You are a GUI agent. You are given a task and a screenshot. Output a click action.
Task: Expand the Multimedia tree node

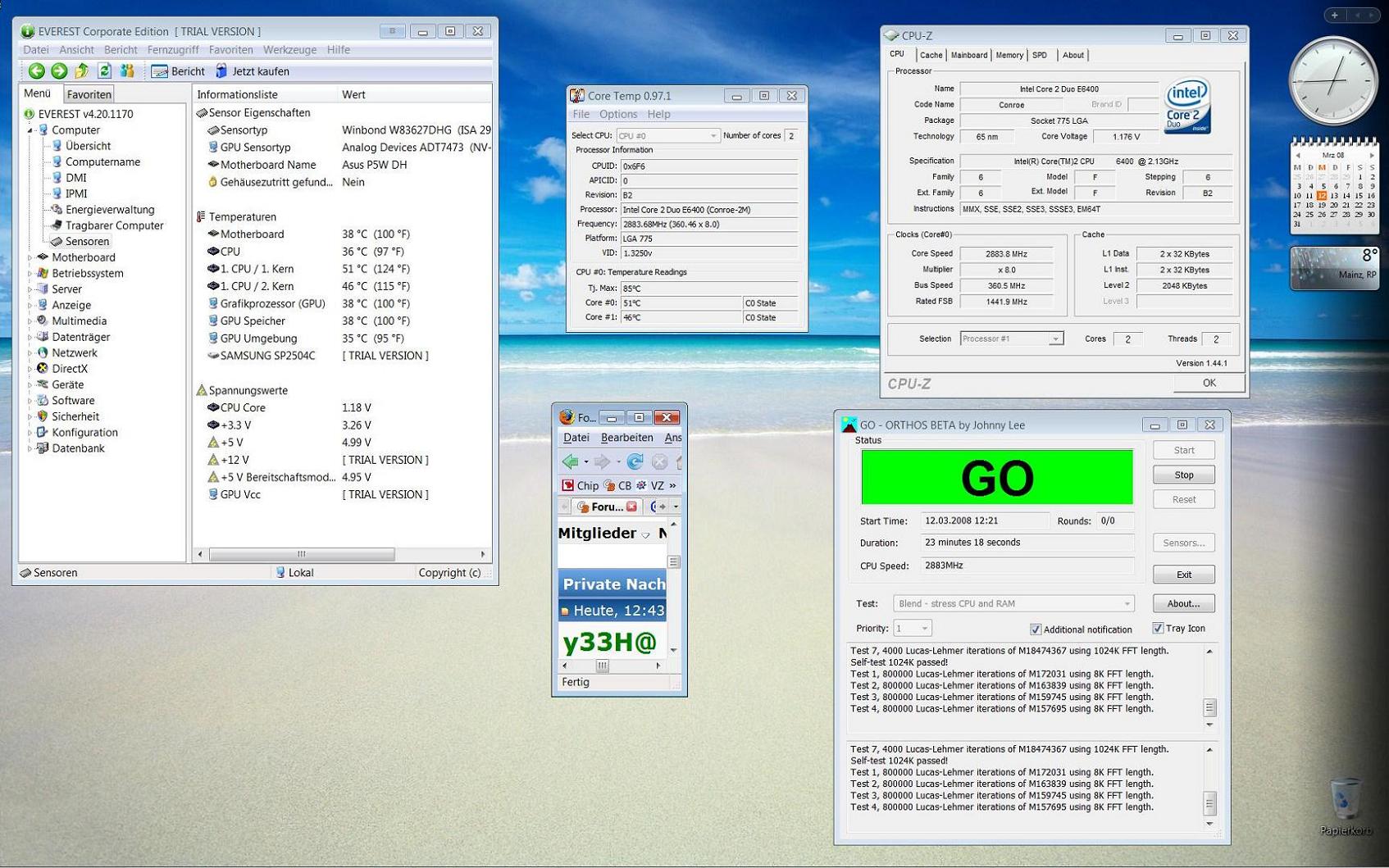[30, 321]
